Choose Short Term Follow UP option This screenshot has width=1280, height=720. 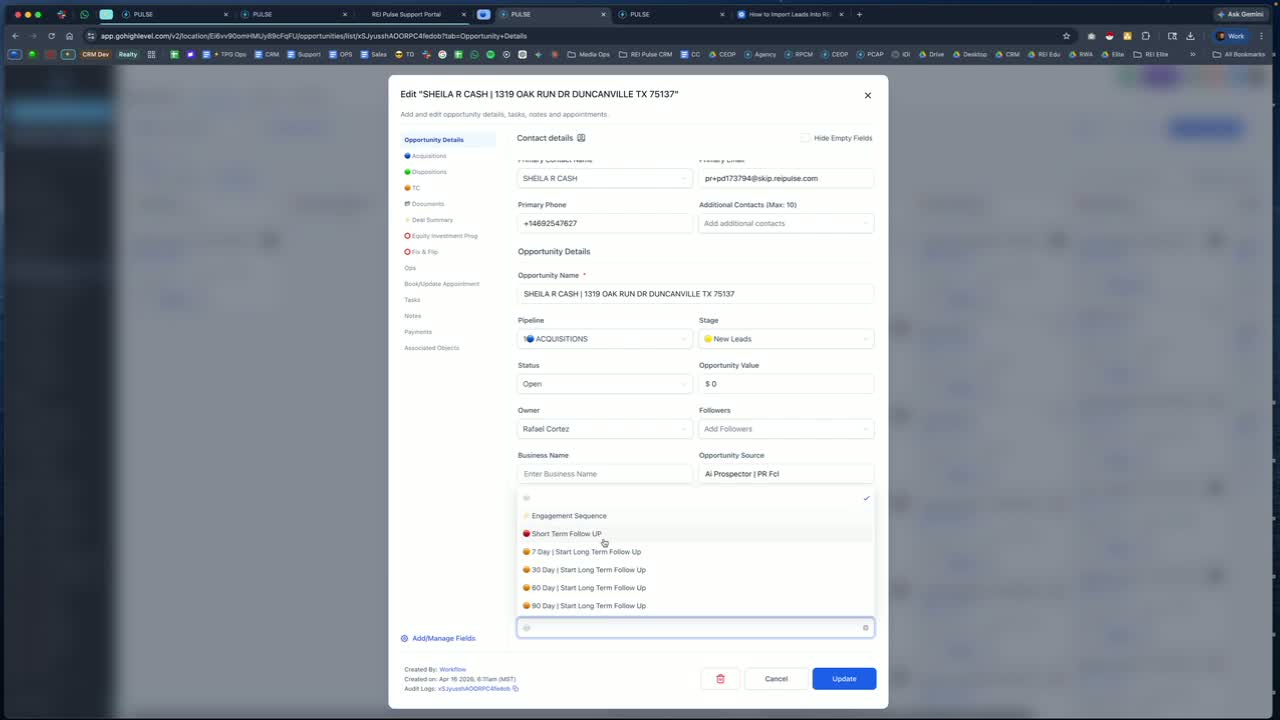696,534
